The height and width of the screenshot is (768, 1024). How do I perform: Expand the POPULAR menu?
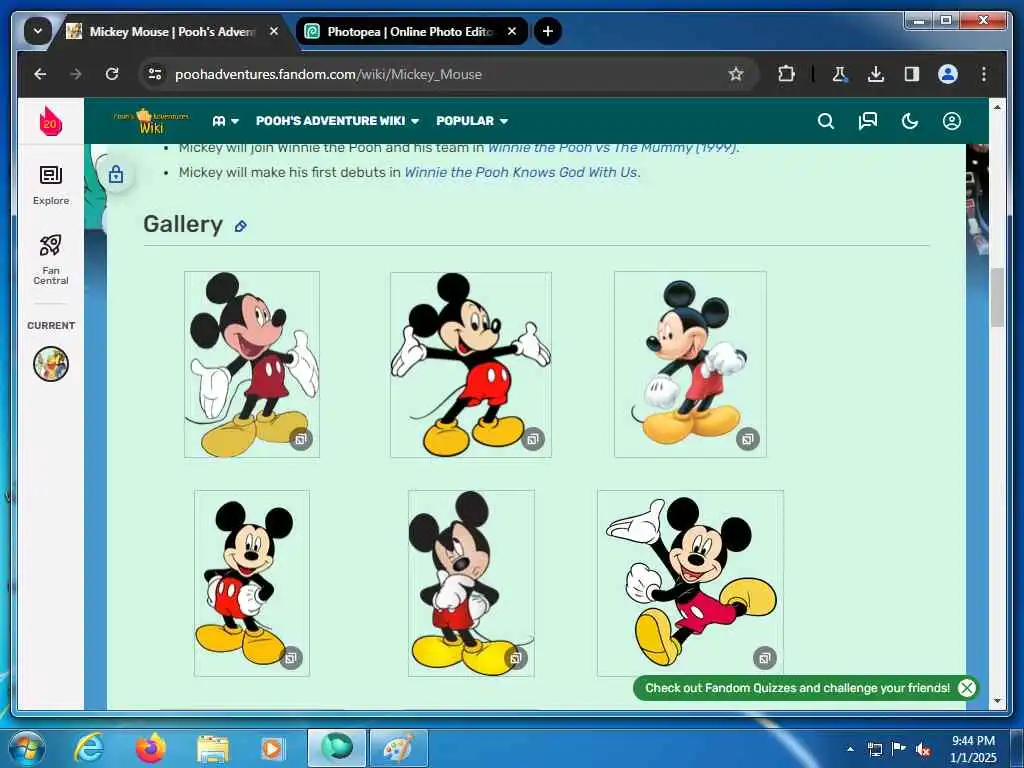click(472, 121)
